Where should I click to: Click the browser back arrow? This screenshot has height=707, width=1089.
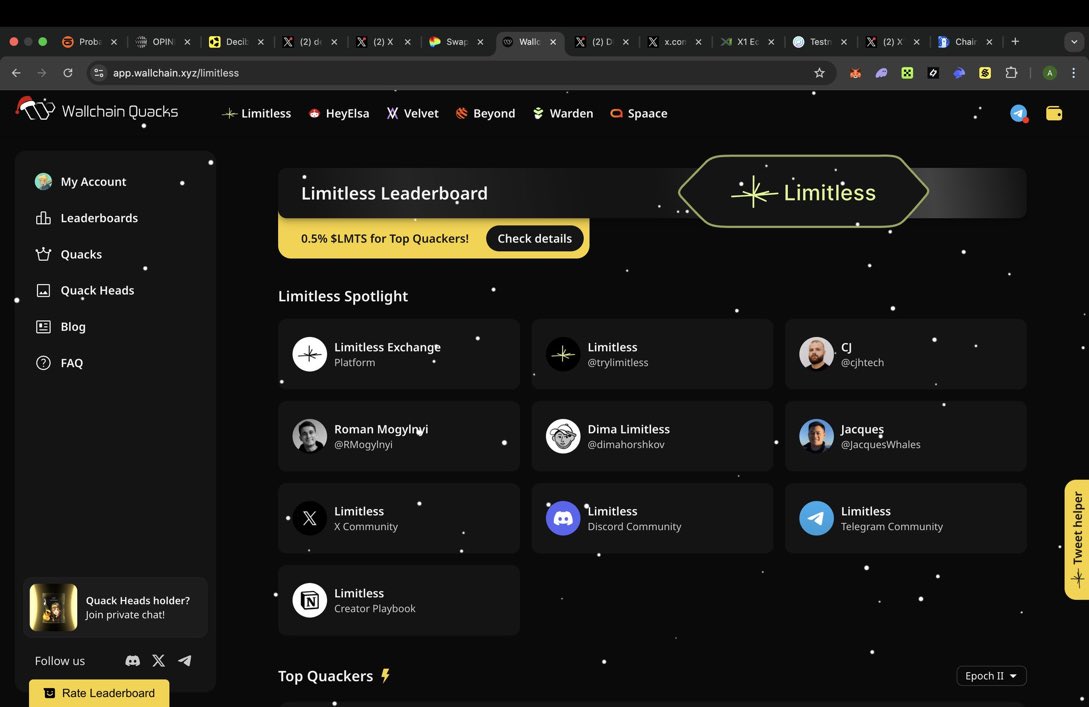[16, 73]
